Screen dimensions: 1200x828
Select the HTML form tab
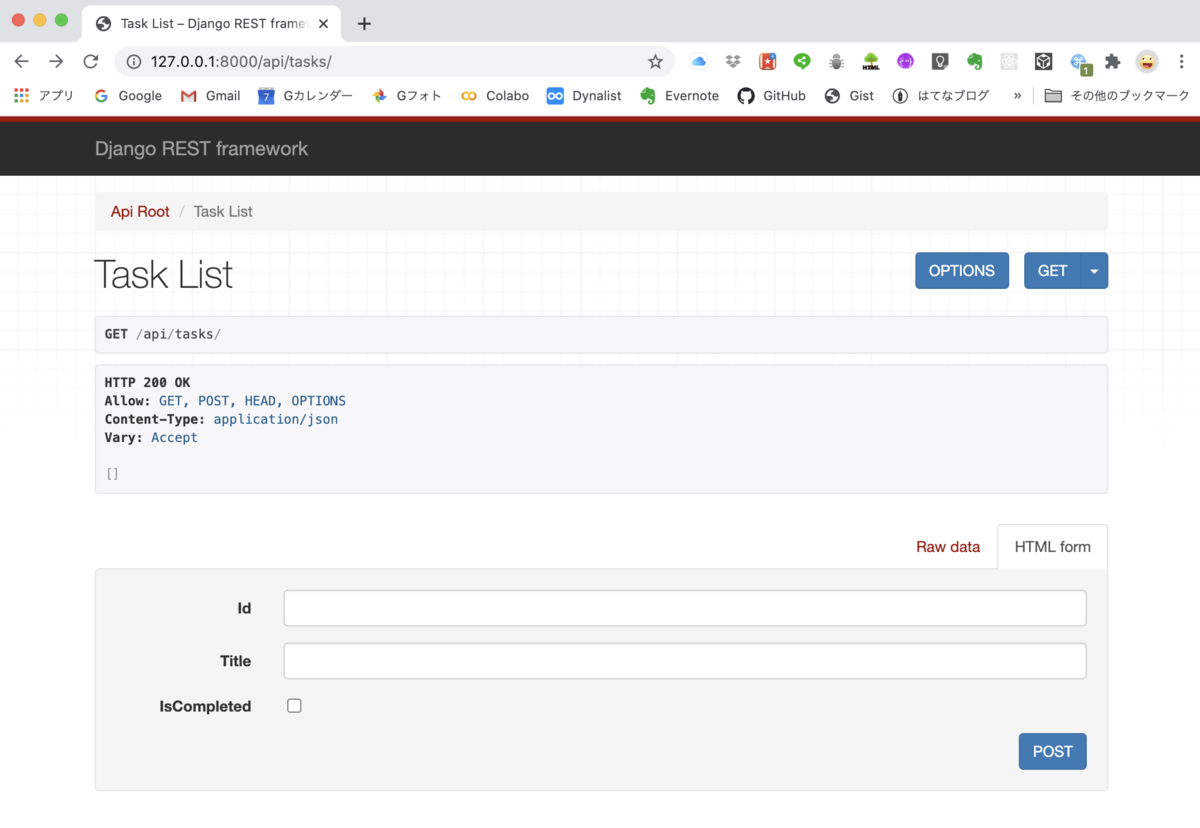click(1053, 547)
